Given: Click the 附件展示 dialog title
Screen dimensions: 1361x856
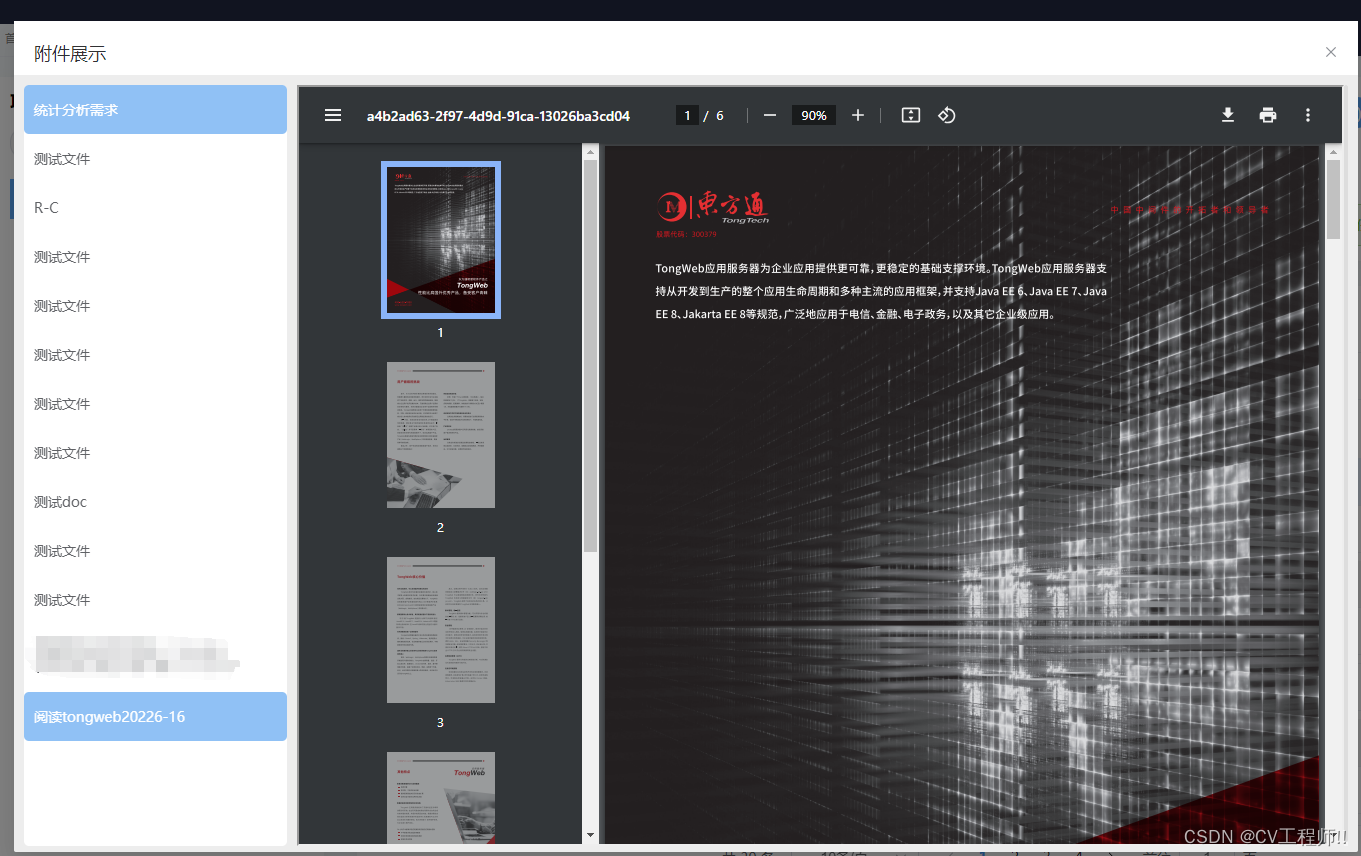Looking at the screenshot, I should [70, 54].
